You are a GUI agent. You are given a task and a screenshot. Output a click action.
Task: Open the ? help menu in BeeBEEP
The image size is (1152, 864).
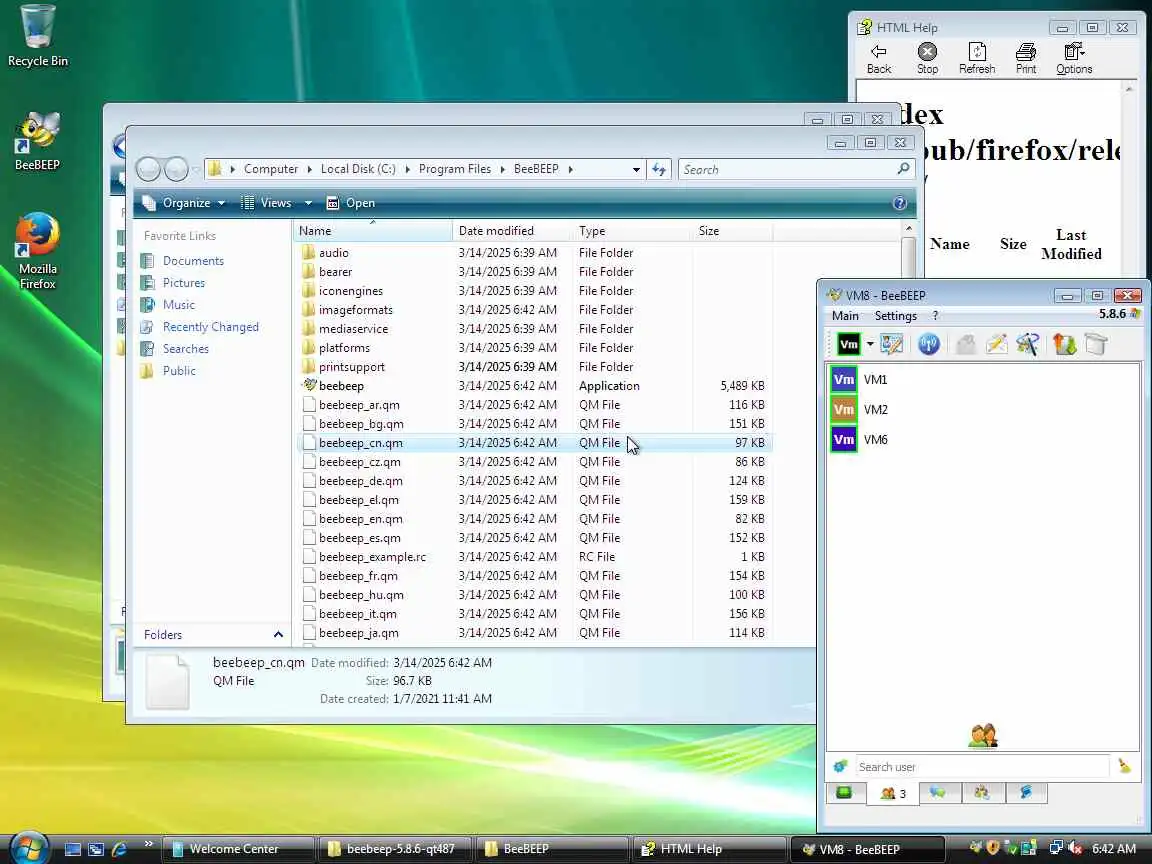tap(935, 315)
